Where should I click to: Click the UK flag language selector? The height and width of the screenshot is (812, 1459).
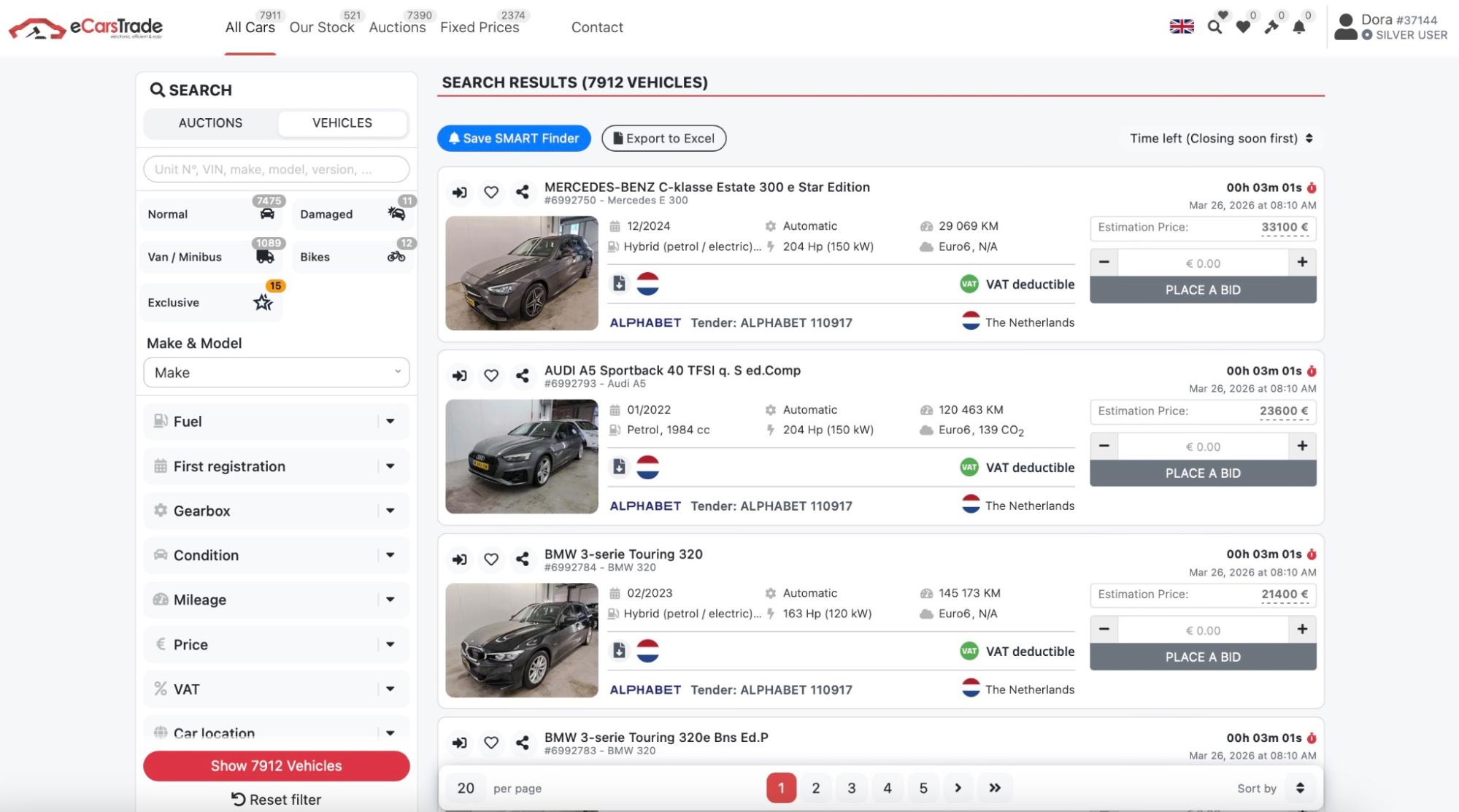pos(1182,27)
